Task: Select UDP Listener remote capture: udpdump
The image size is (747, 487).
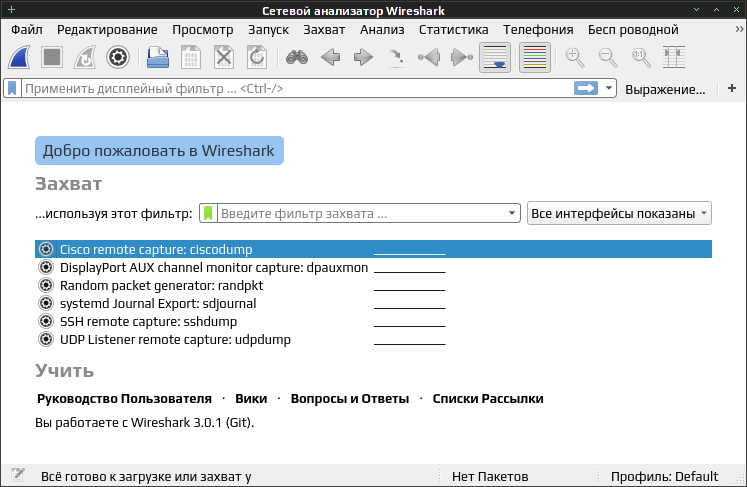Action: tap(374, 340)
